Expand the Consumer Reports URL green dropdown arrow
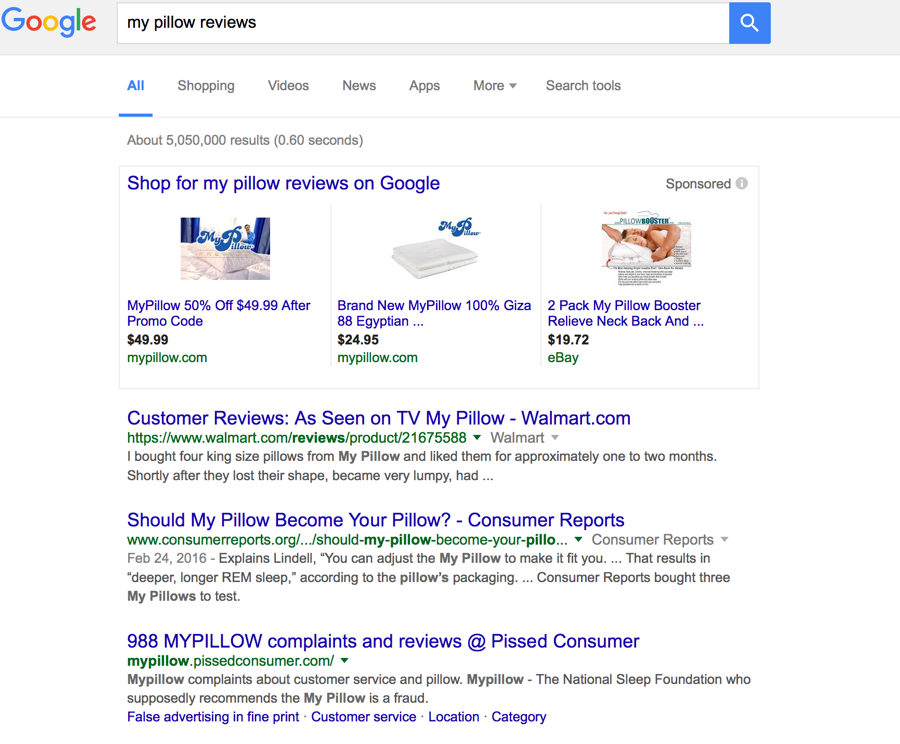Image resolution: width=900 pixels, height=744 pixels. click(578, 540)
